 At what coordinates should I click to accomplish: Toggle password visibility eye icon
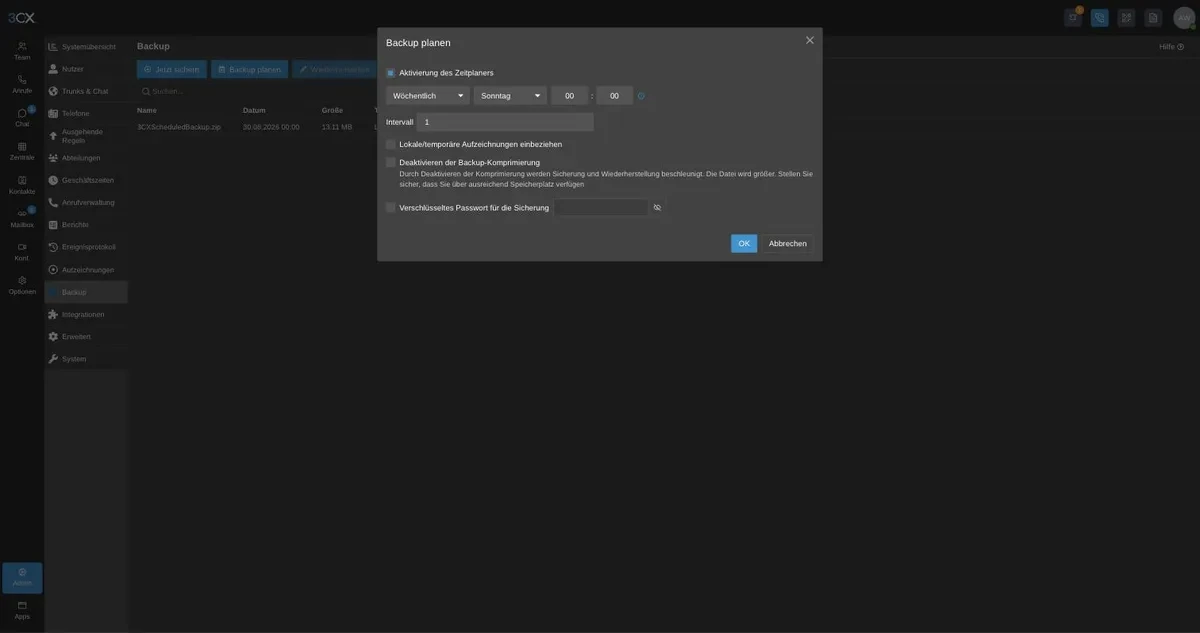tap(657, 207)
